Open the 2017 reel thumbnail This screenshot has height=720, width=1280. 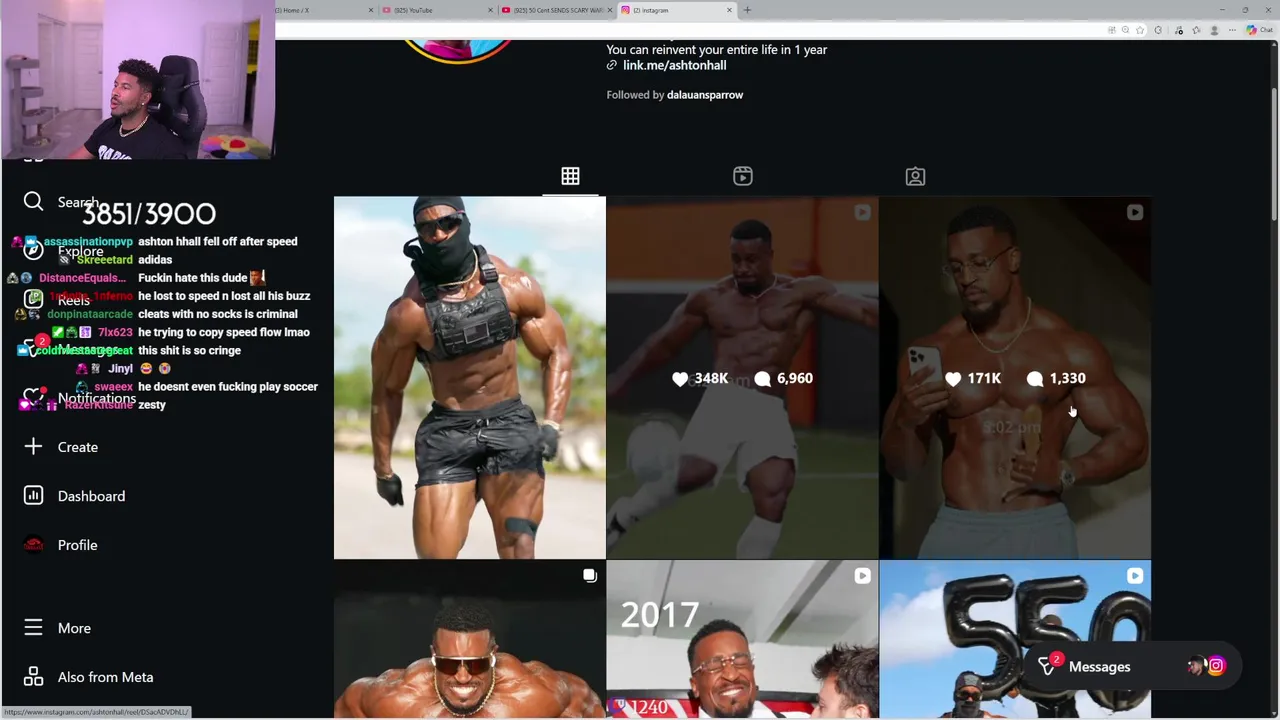(742, 640)
